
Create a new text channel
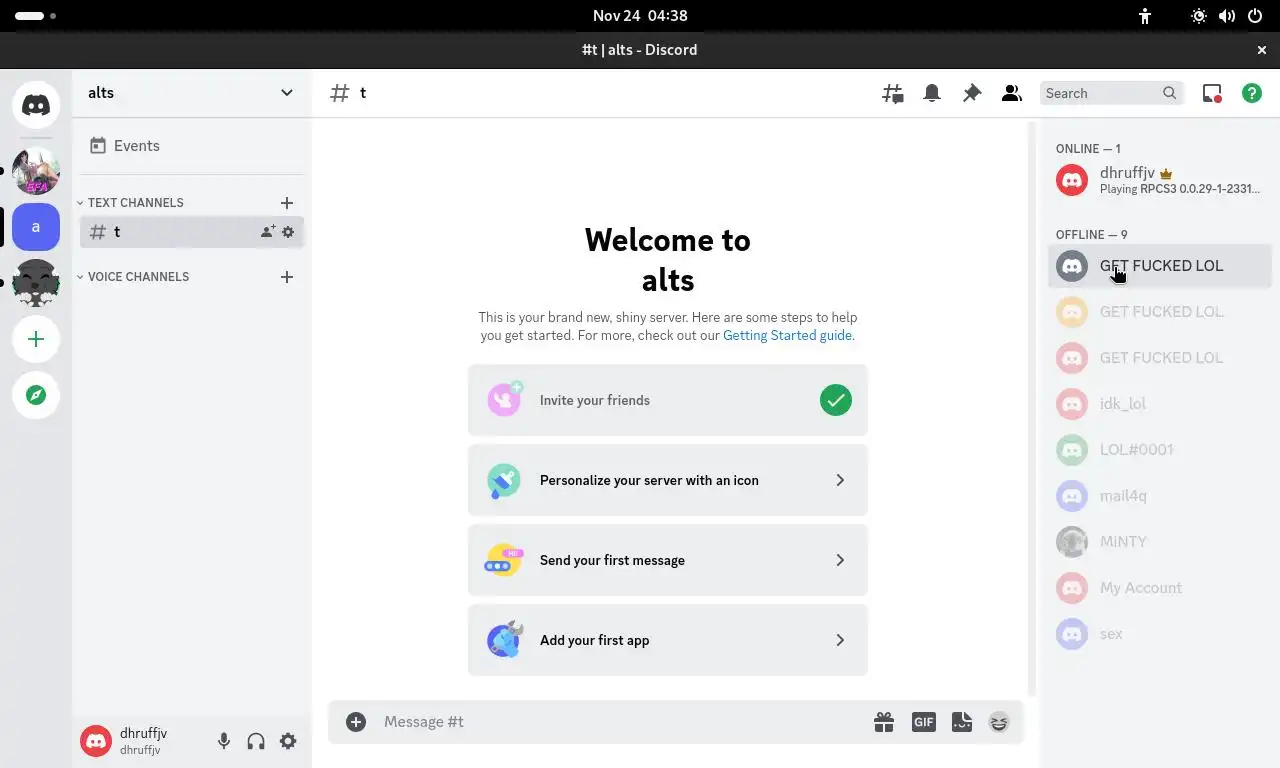(287, 202)
